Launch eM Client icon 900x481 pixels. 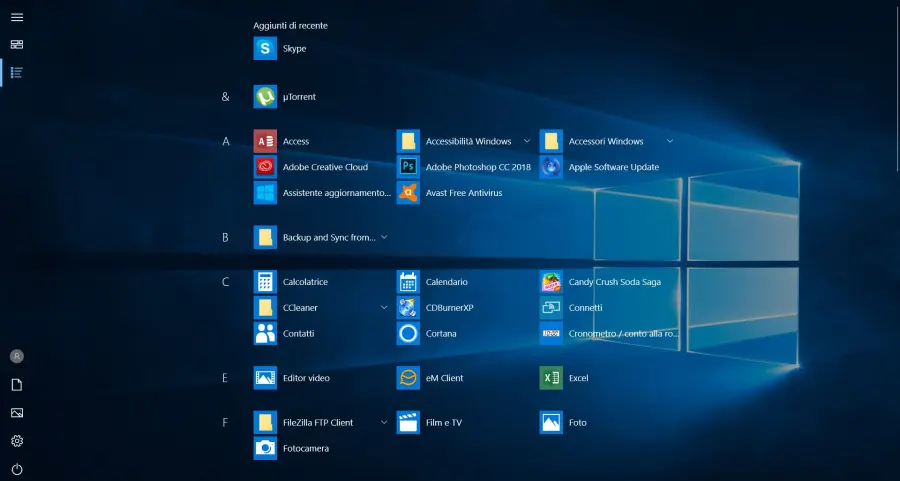click(x=408, y=378)
